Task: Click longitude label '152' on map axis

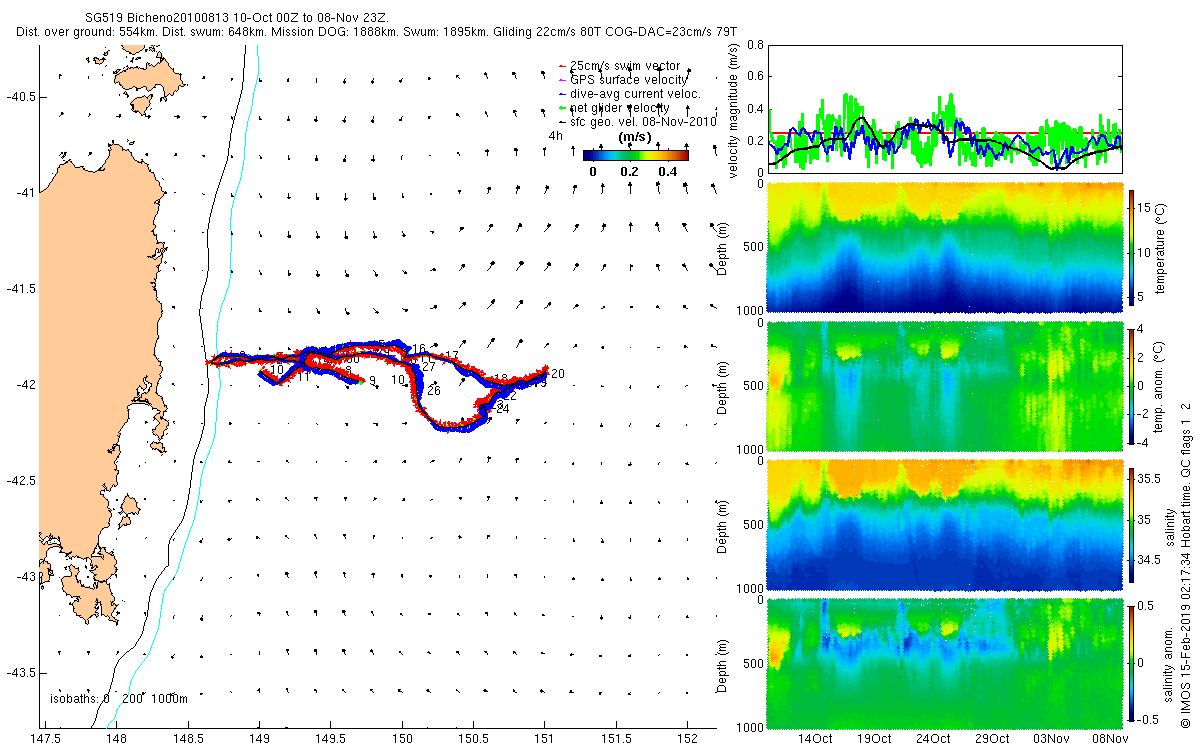Action: click(x=688, y=738)
